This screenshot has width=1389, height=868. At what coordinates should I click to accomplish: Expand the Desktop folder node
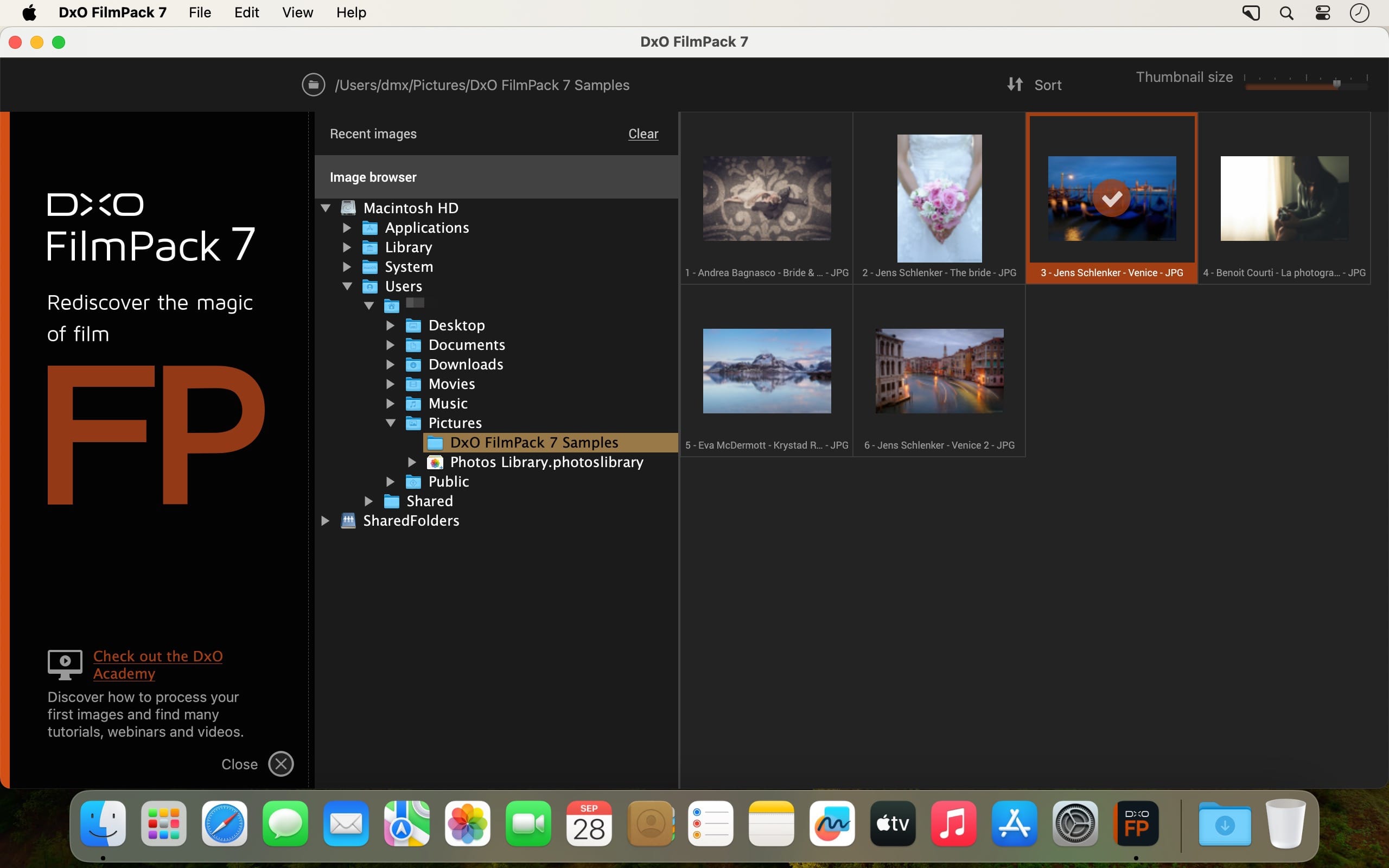pyautogui.click(x=390, y=325)
